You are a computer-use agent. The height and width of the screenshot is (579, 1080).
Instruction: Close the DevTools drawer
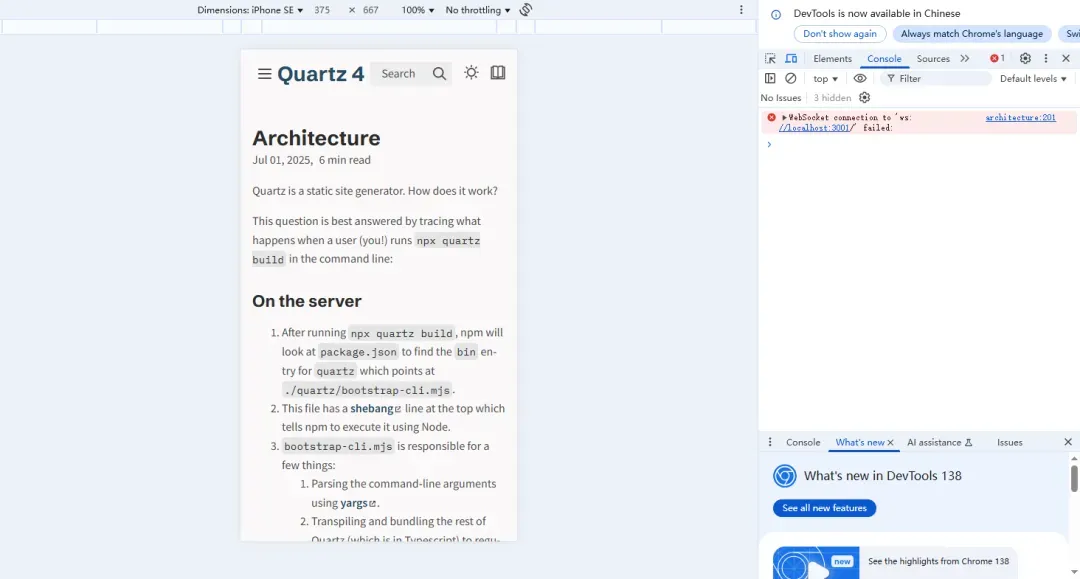point(1068,442)
